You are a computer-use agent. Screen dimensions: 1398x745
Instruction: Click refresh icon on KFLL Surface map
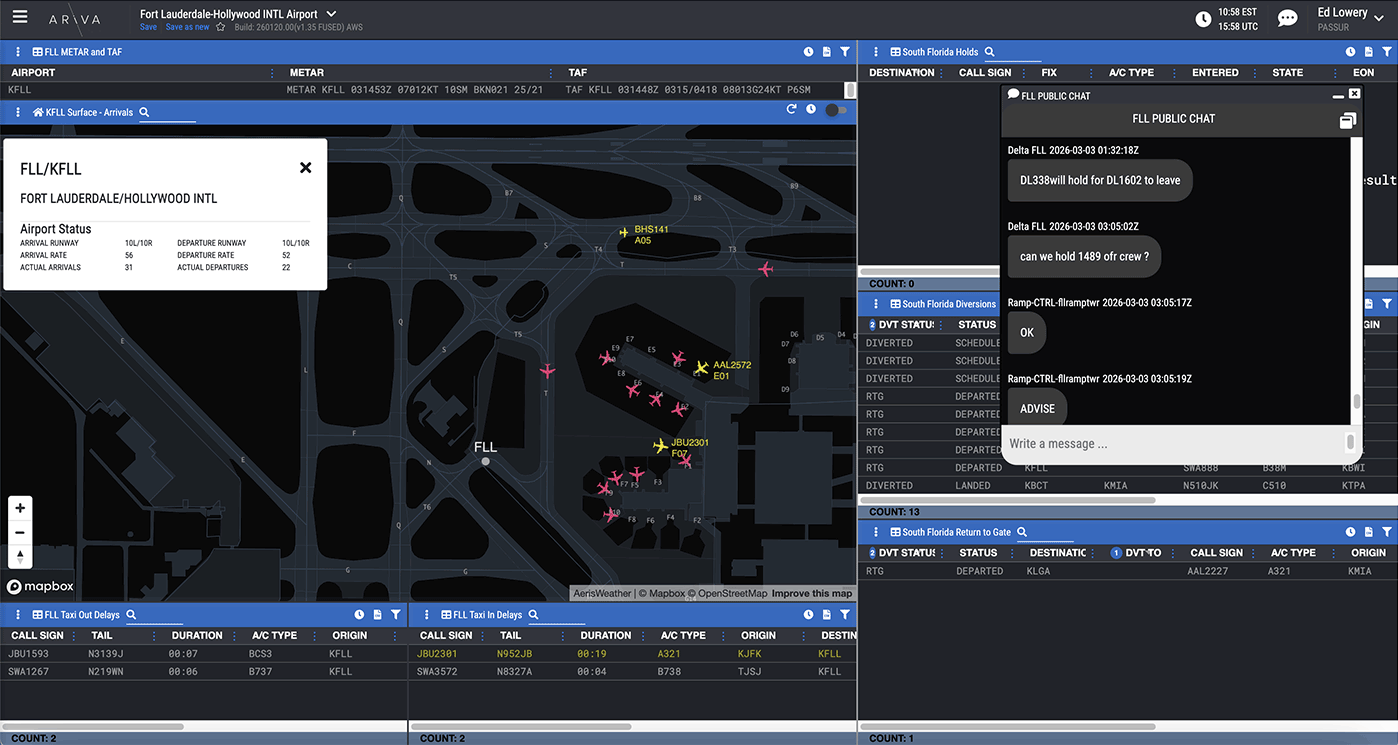[791, 109]
